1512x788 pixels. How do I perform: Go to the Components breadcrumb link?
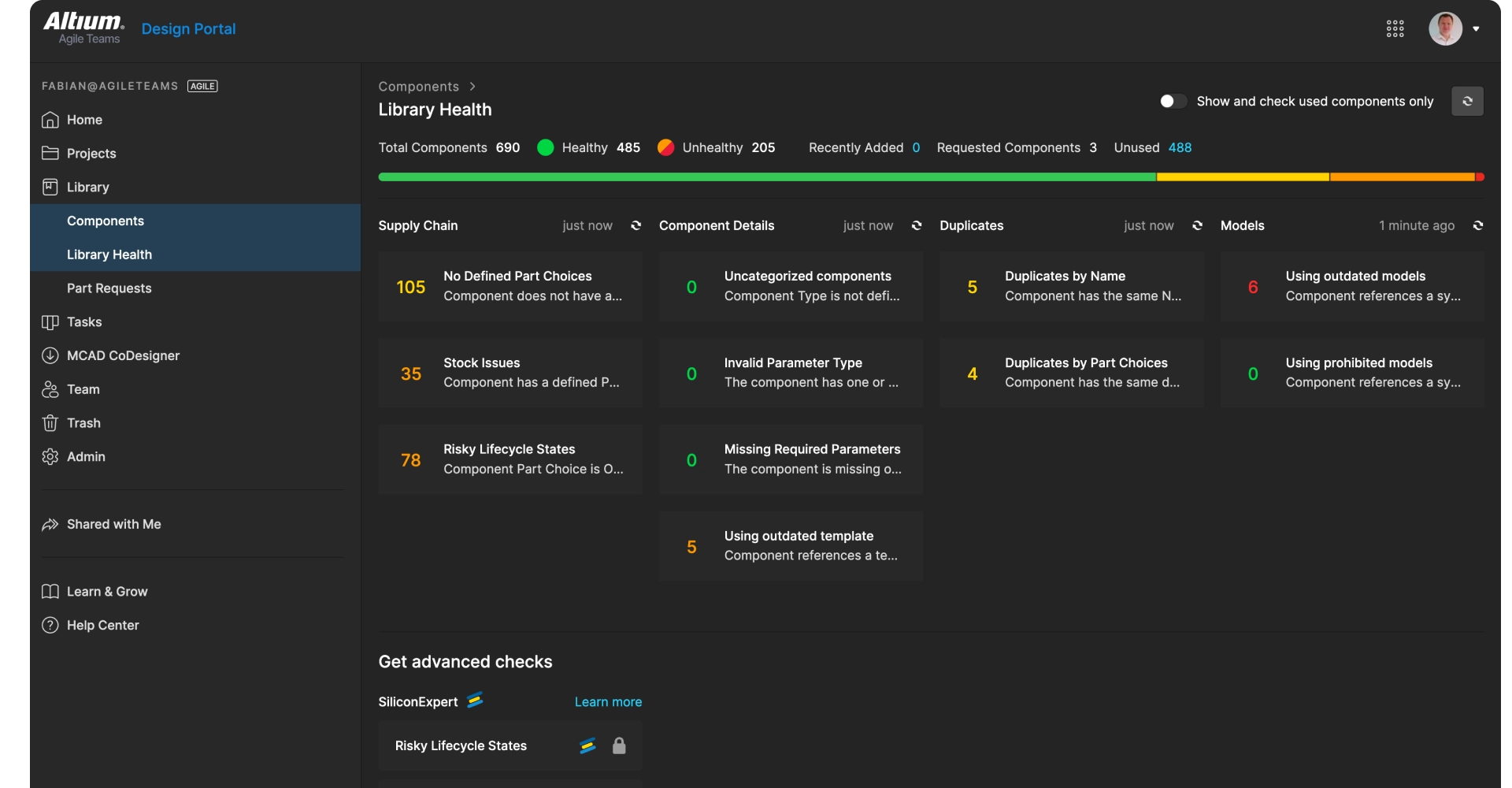click(x=418, y=87)
